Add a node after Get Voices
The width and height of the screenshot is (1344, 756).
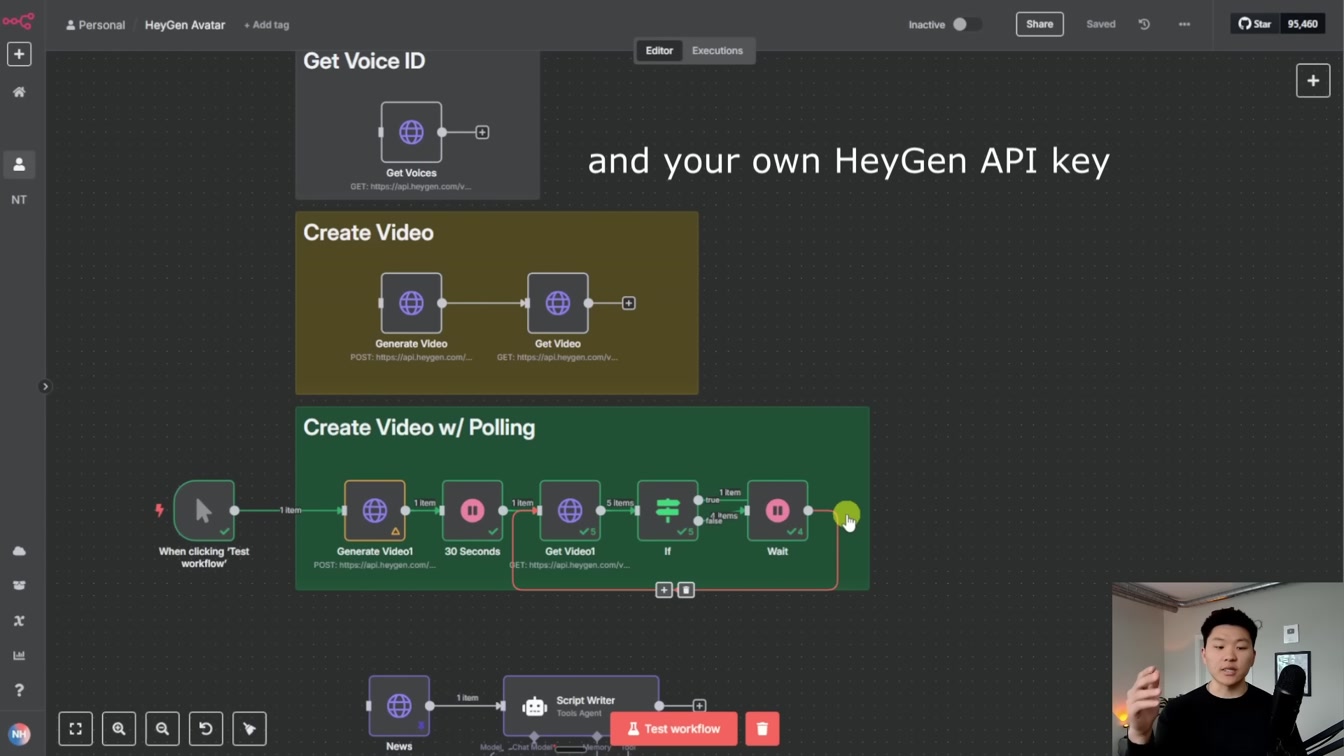point(482,132)
